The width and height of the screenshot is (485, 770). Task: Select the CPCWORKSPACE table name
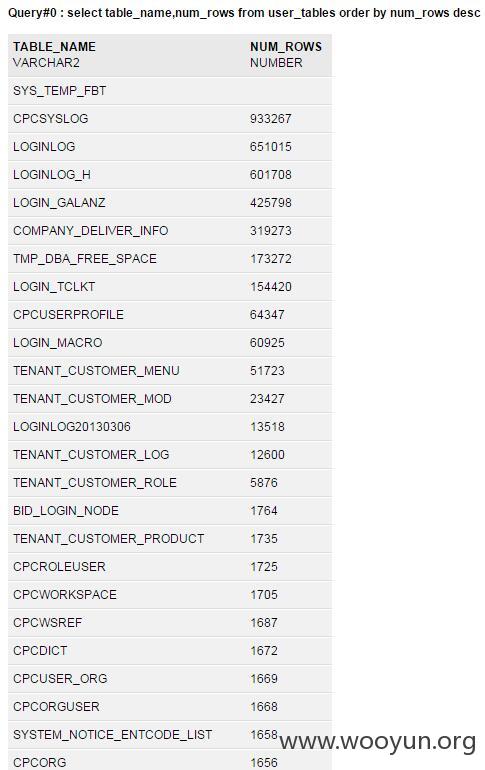pyautogui.click(x=65, y=594)
